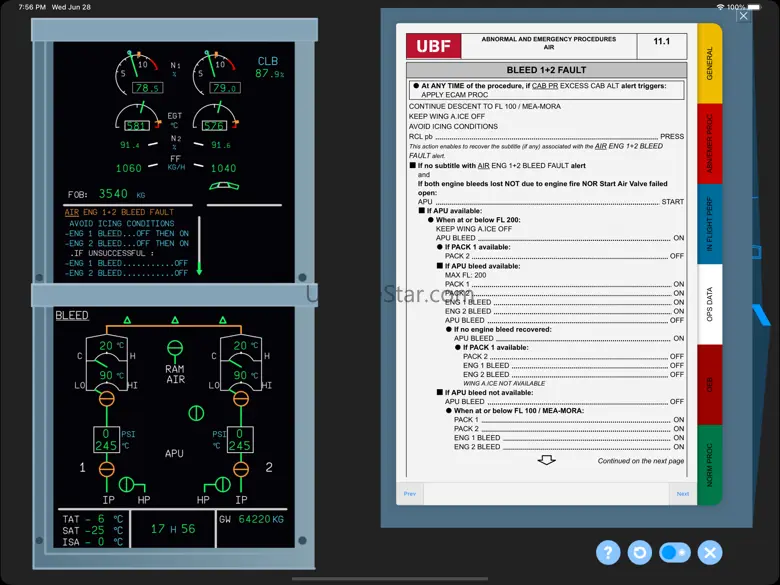Flip the blue toggle switch
Viewport: 780px width, 585px height.
coord(675,552)
